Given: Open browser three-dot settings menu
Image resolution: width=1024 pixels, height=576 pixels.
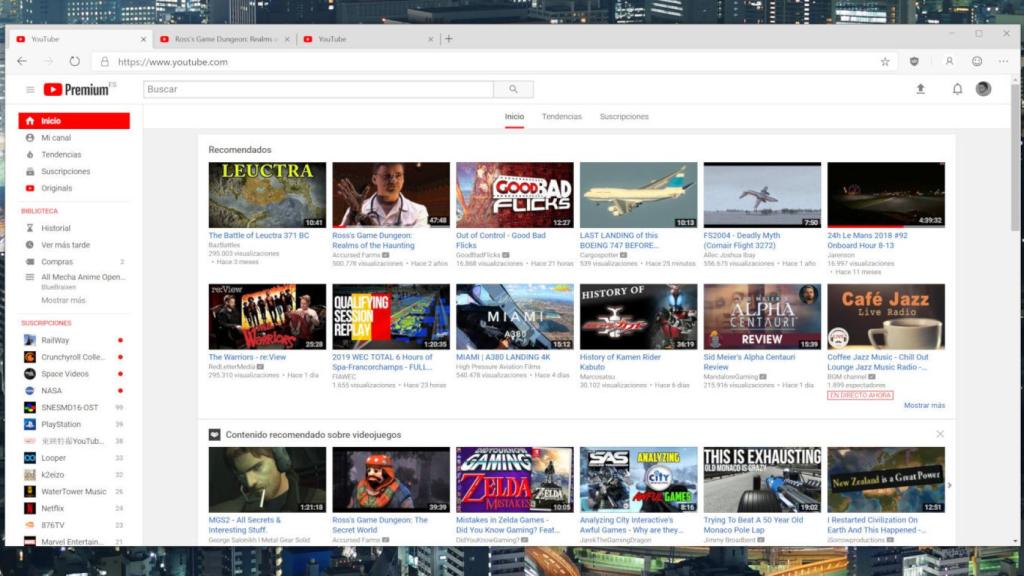Looking at the screenshot, I should [x=1003, y=61].
